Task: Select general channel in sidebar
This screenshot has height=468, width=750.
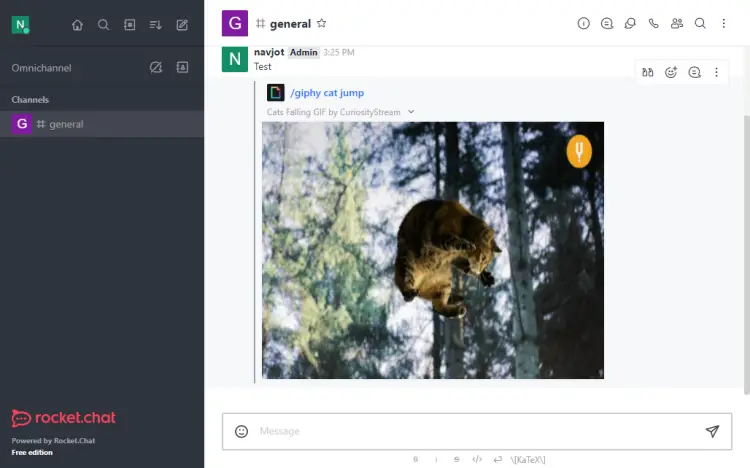Action: (x=66, y=124)
